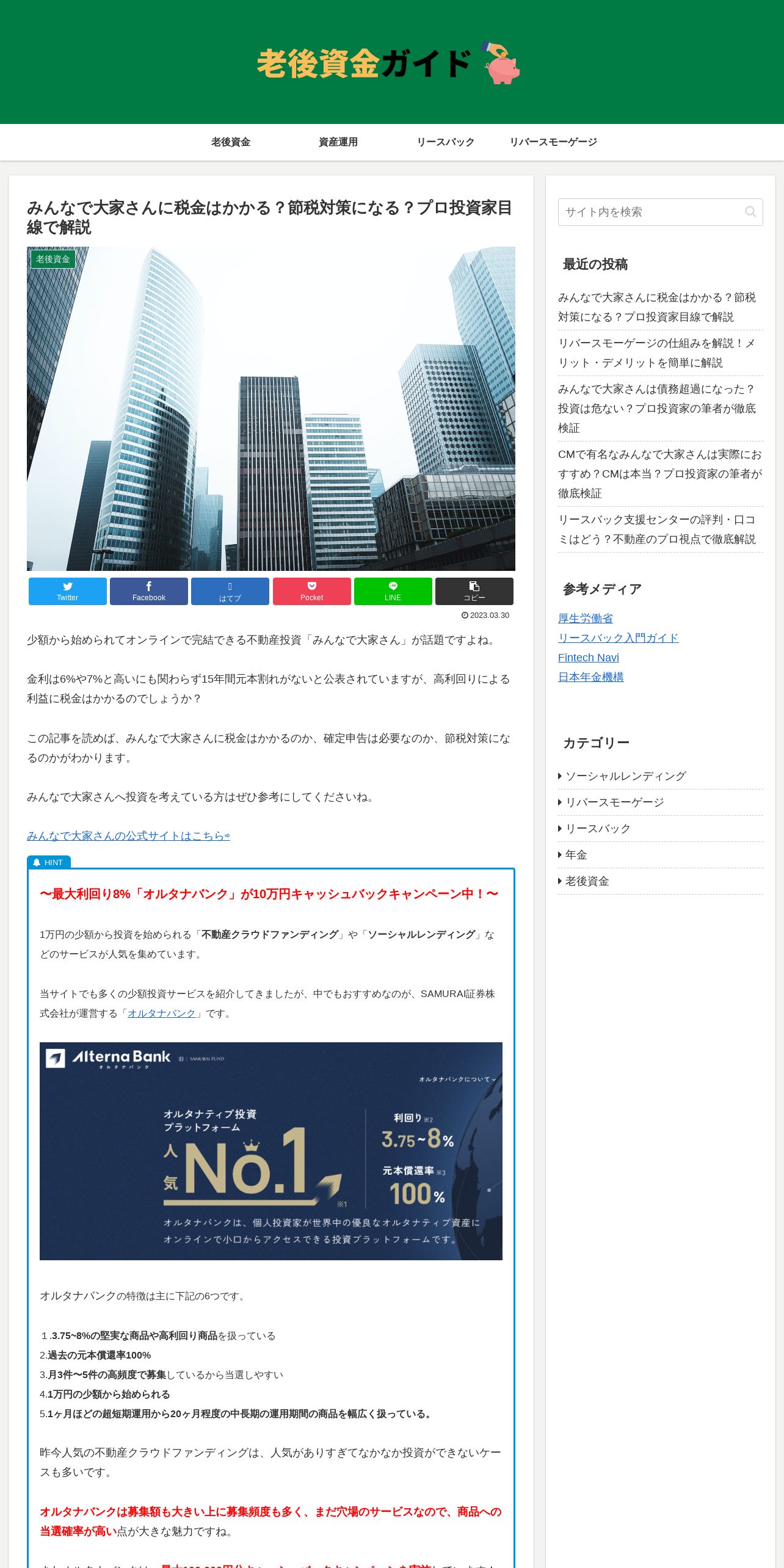Click the skyscraper featured image
Image resolution: width=784 pixels, height=1568 pixels.
point(271,408)
